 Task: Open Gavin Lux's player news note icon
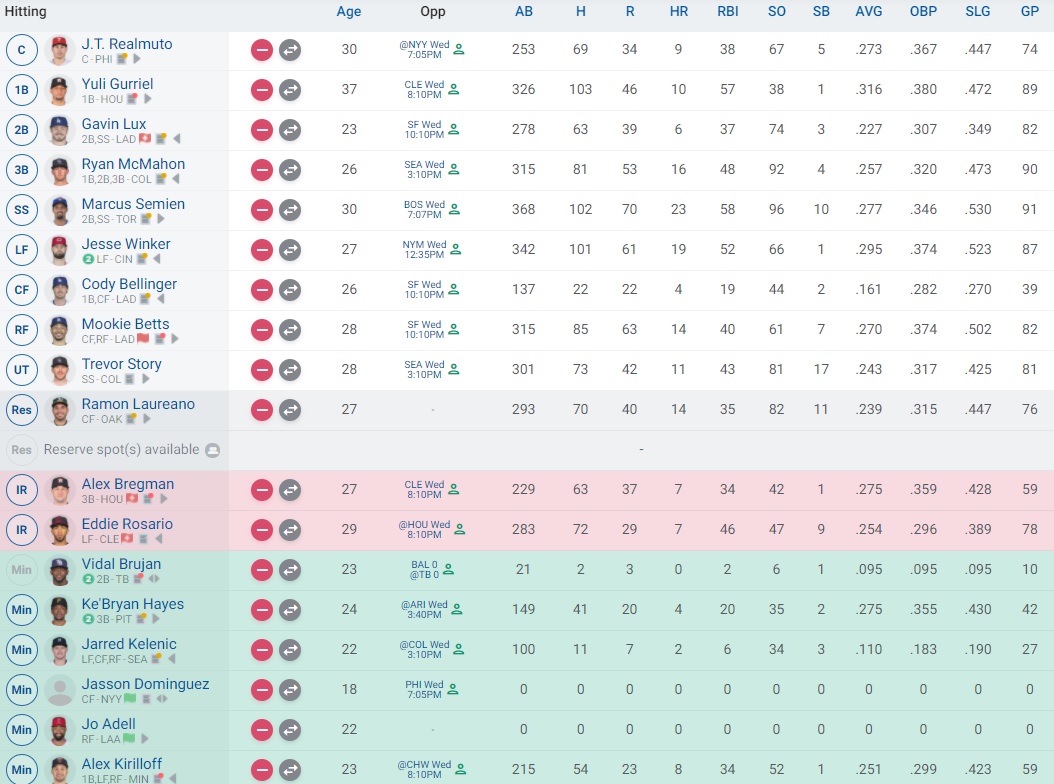[159, 140]
